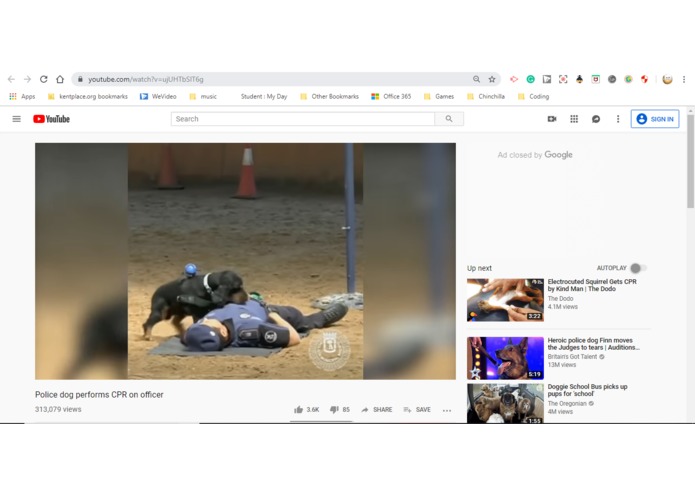The height and width of the screenshot is (494, 695).
Task: Open the Chrome three-dot menu
Action: pos(684,79)
